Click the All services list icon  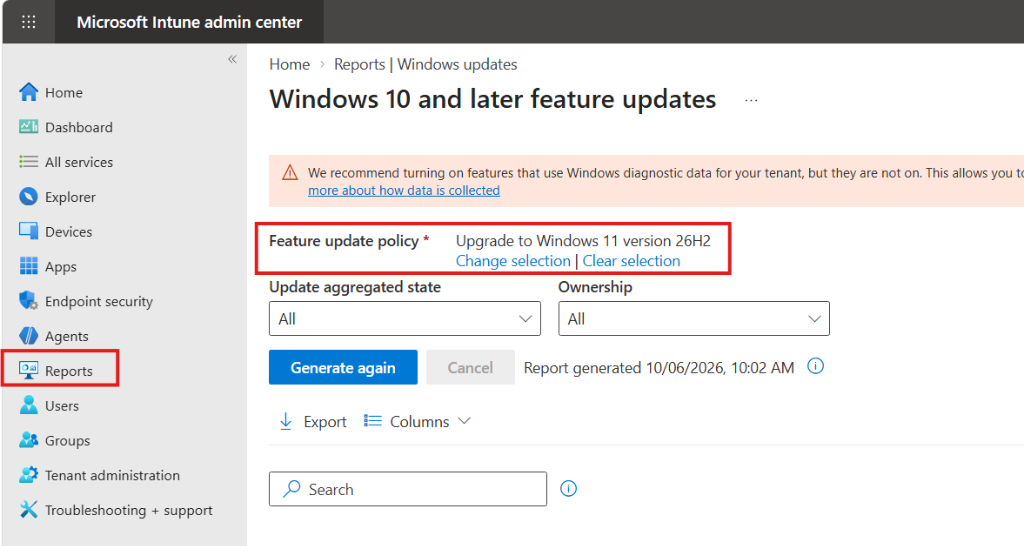(x=28, y=161)
